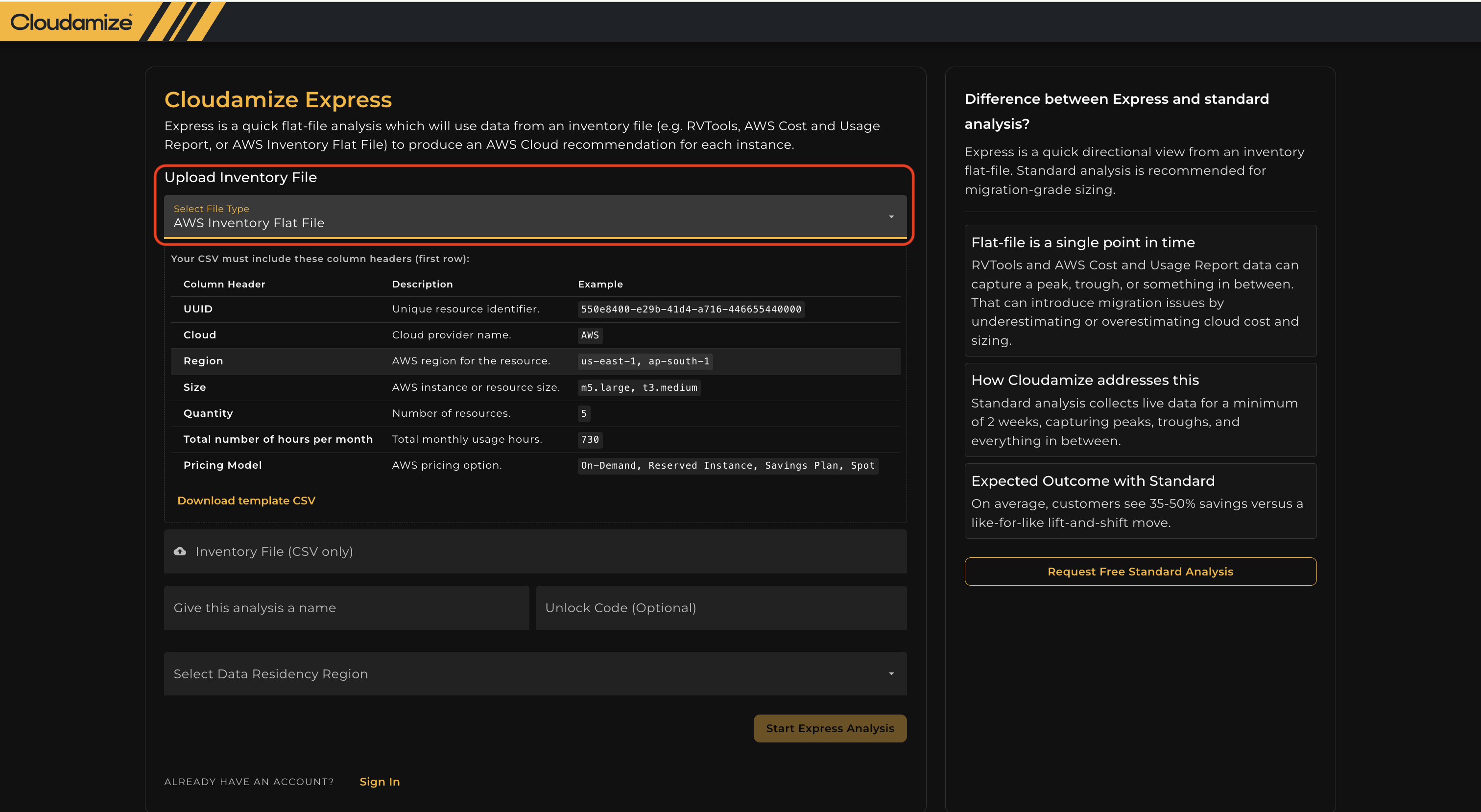Click the 'm5.large, t3.medium' example

point(639,387)
